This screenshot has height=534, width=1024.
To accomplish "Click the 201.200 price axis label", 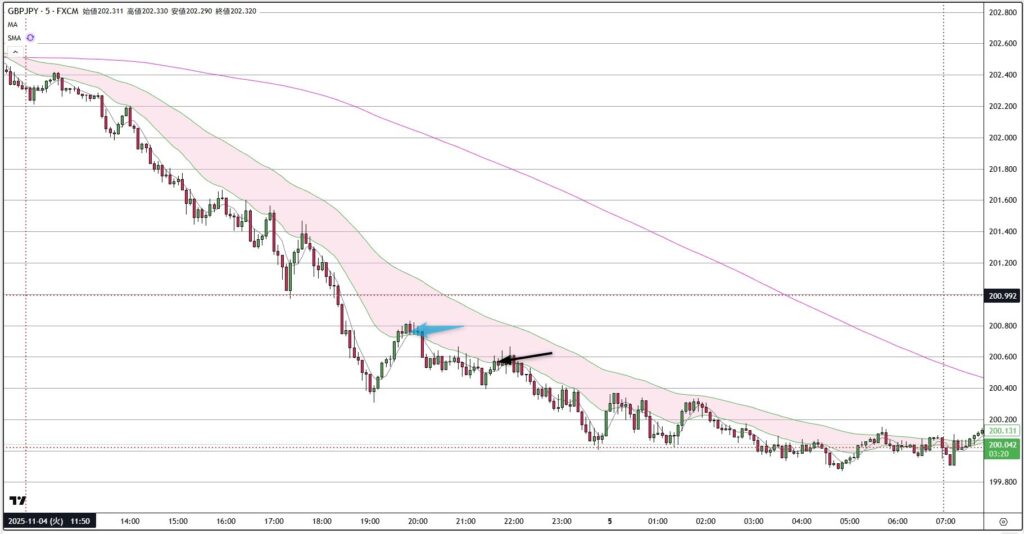I will pos(1002,263).
